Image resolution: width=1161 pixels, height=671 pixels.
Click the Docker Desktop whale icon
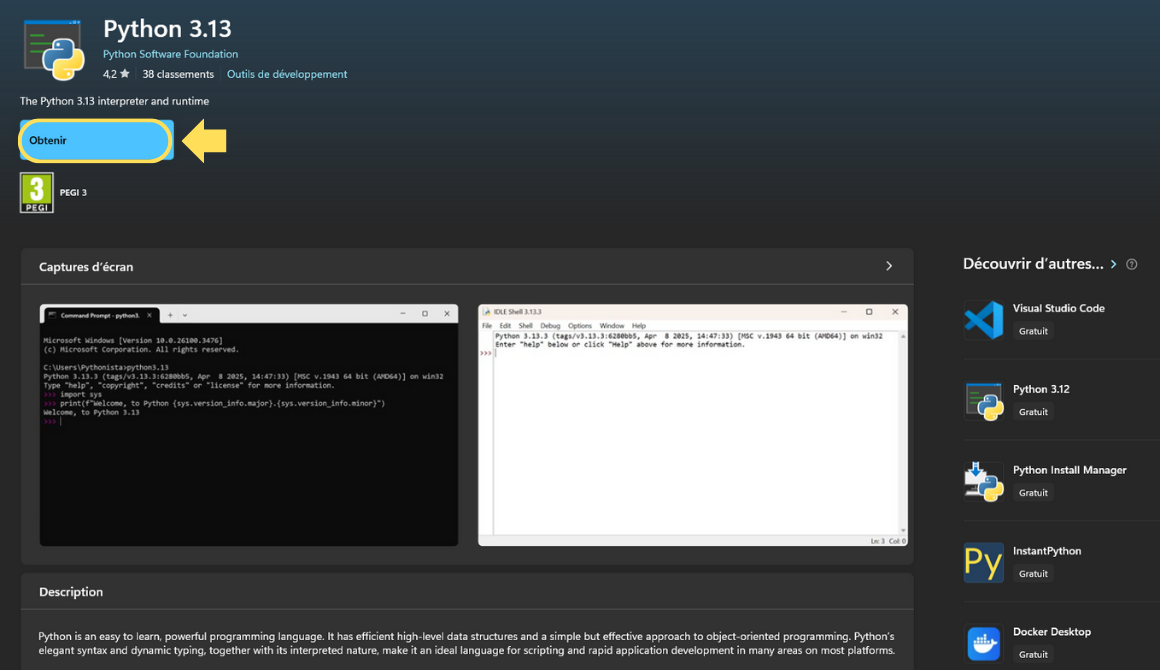(x=983, y=643)
